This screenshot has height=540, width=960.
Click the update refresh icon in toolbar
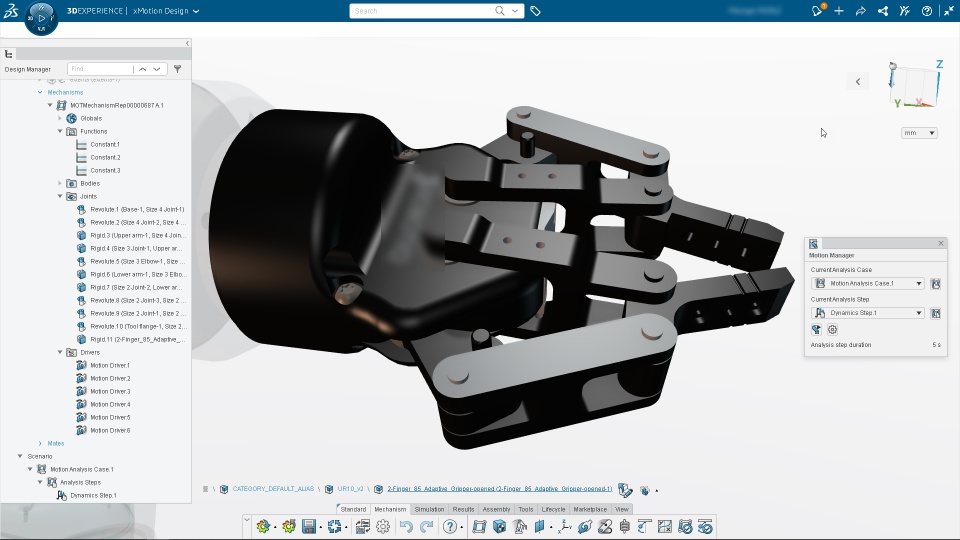334,527
